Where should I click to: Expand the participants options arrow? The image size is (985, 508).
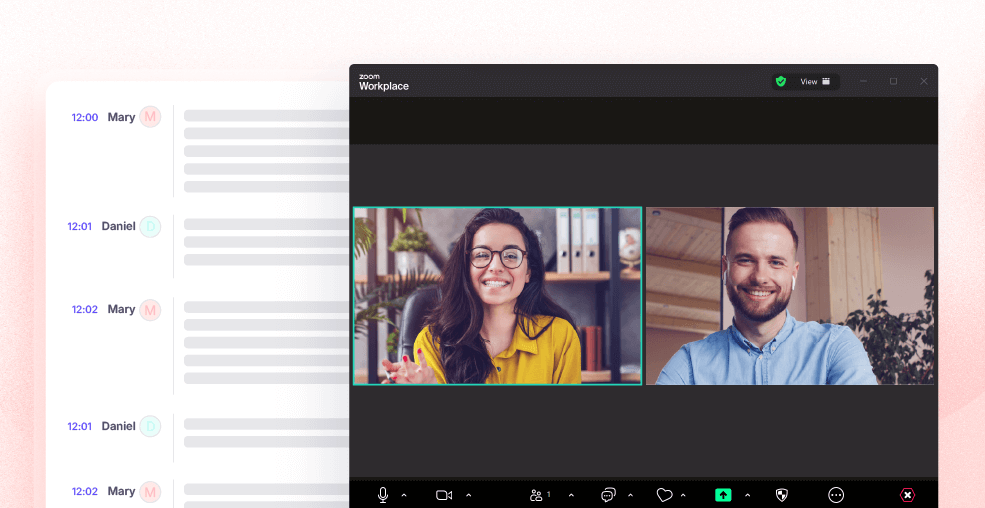(x=571, y=495)
